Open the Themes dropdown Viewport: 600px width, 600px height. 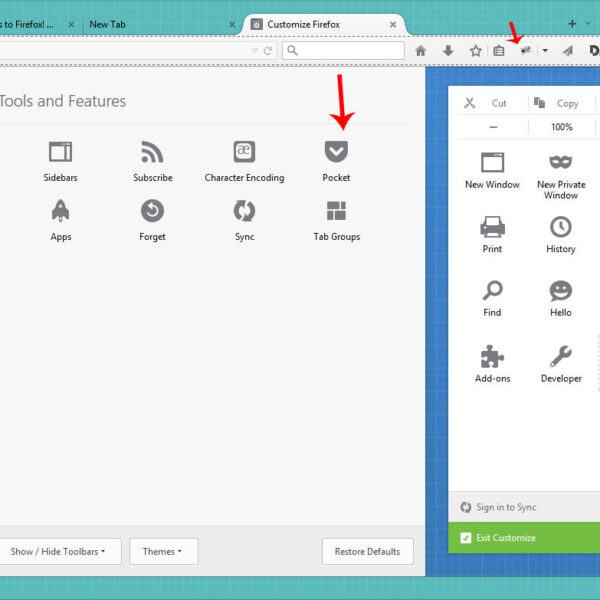tap(164, 551)
